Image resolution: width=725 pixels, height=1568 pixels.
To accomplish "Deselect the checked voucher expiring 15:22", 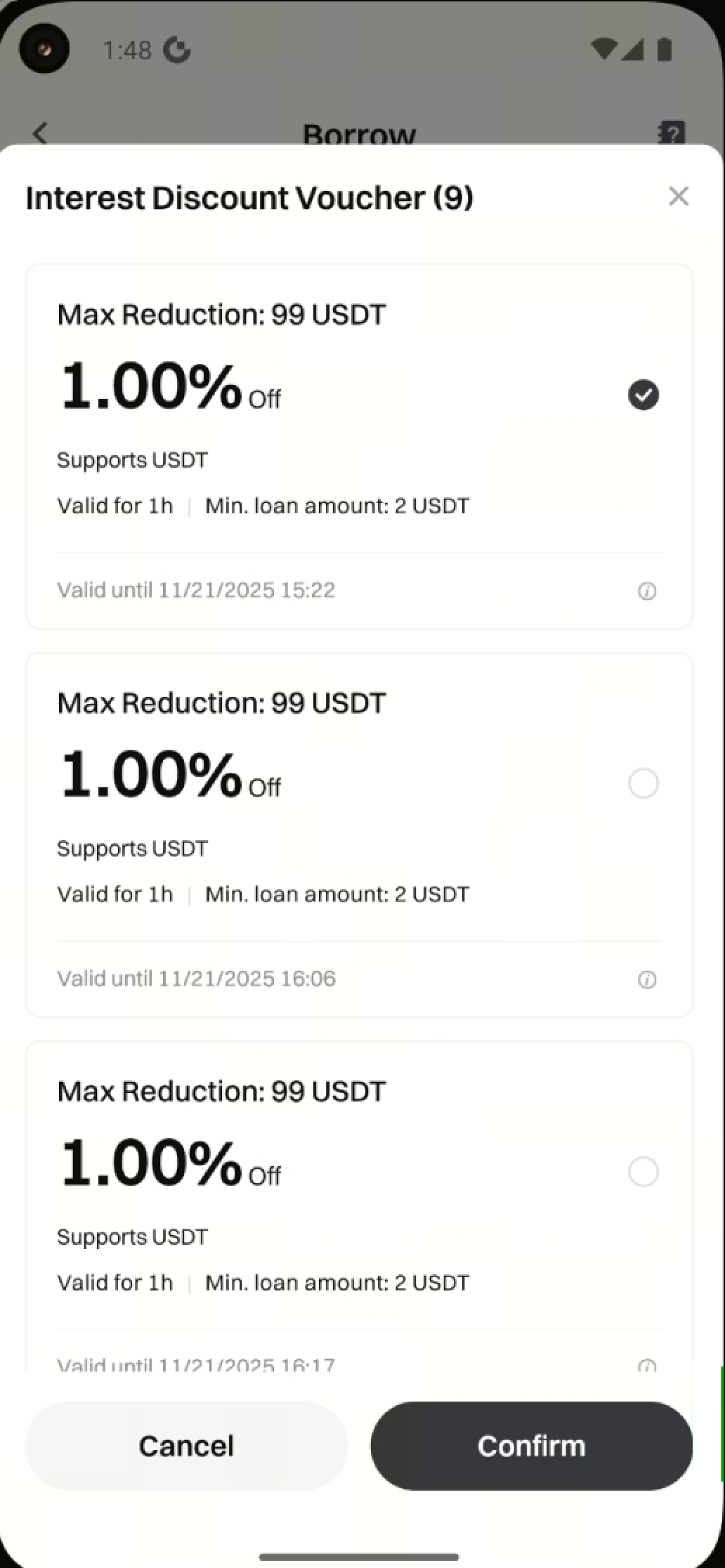I will 643,395.
